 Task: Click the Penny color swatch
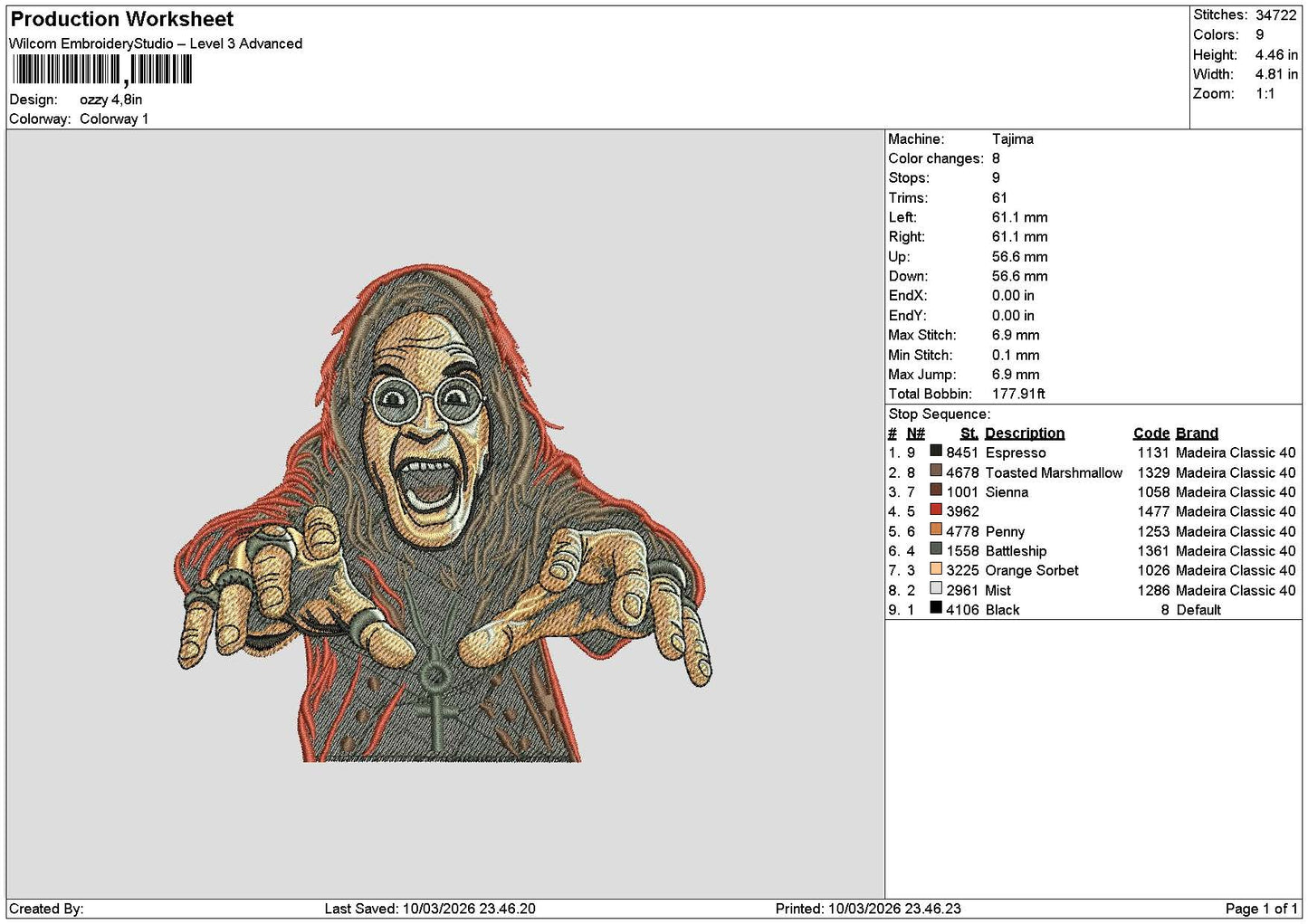pyautogui.click(x=936, y=529)
